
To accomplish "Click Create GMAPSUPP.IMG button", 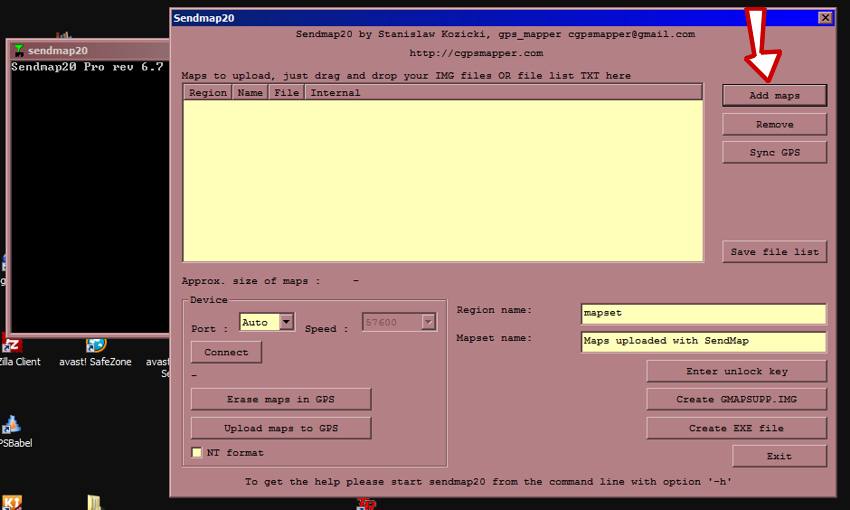I will (736, 399).
